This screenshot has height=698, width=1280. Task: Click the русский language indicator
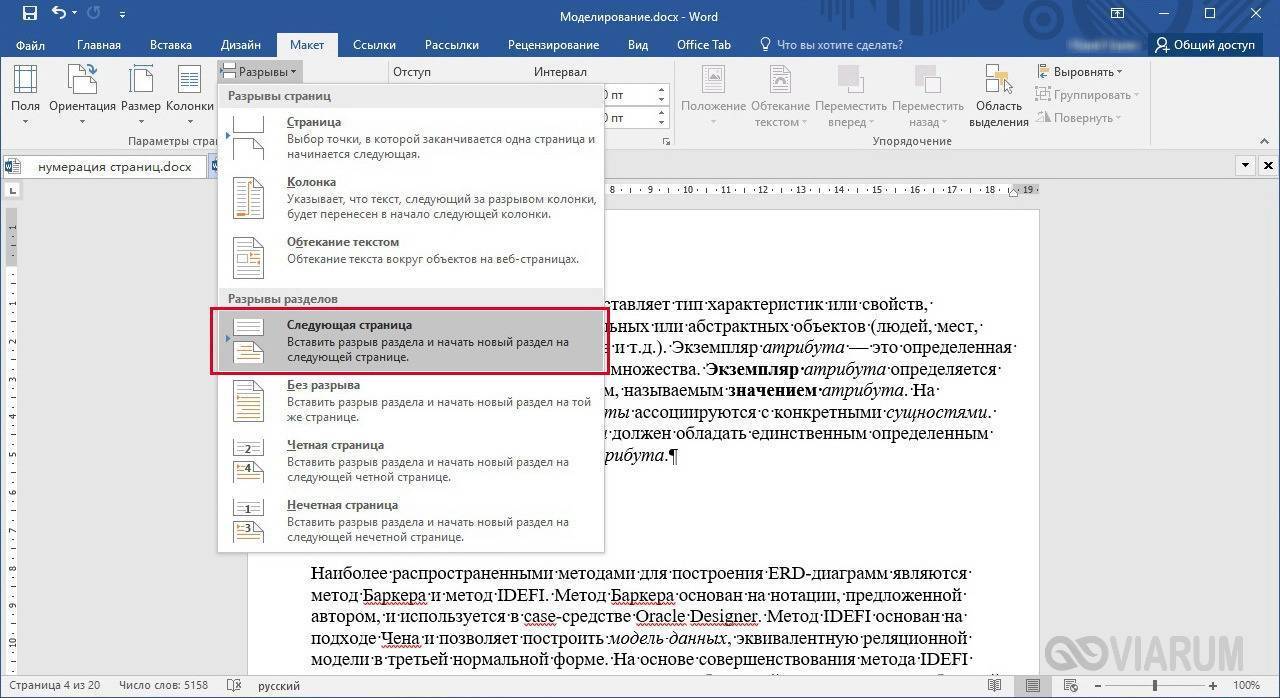point(279,686)
